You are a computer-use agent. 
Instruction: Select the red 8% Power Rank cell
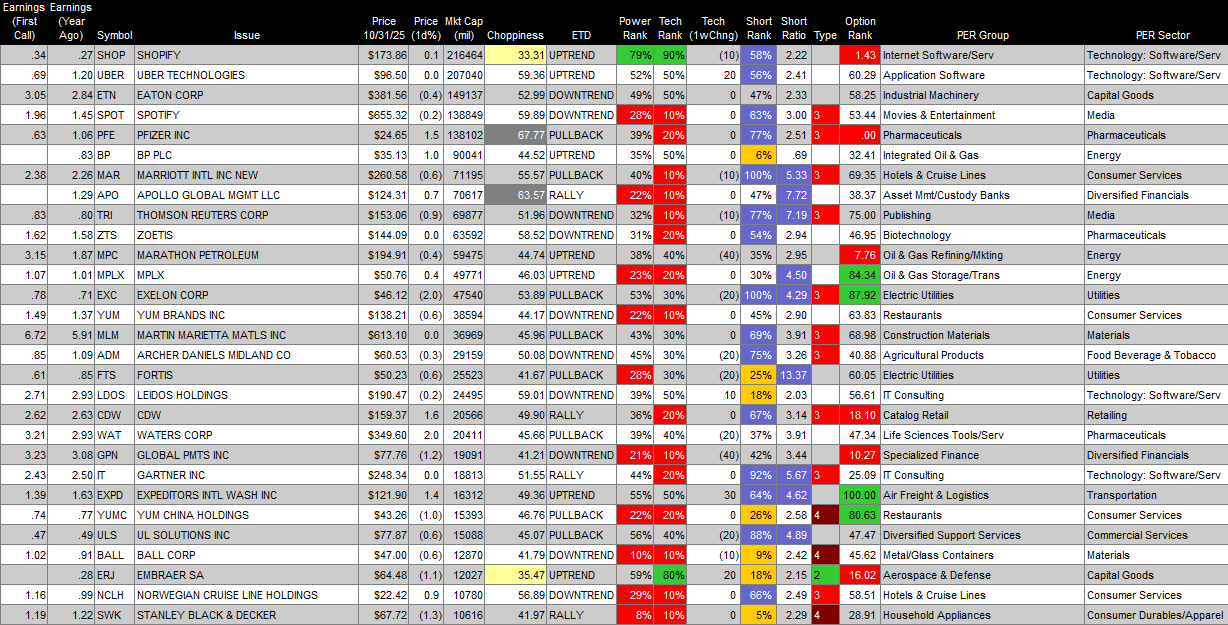tap(634, 615)
